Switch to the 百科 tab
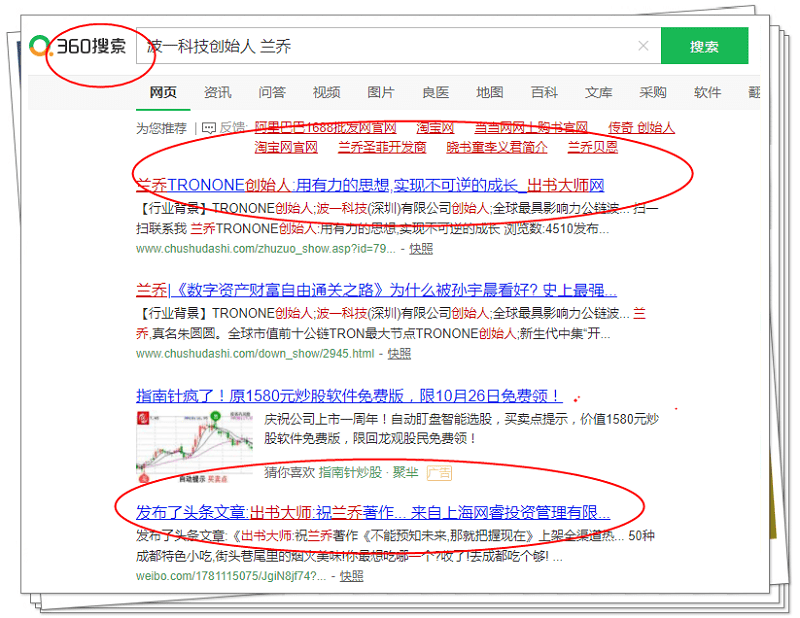Image resolution: width=800 pixels, height=618 pixels. click(544, 92)
